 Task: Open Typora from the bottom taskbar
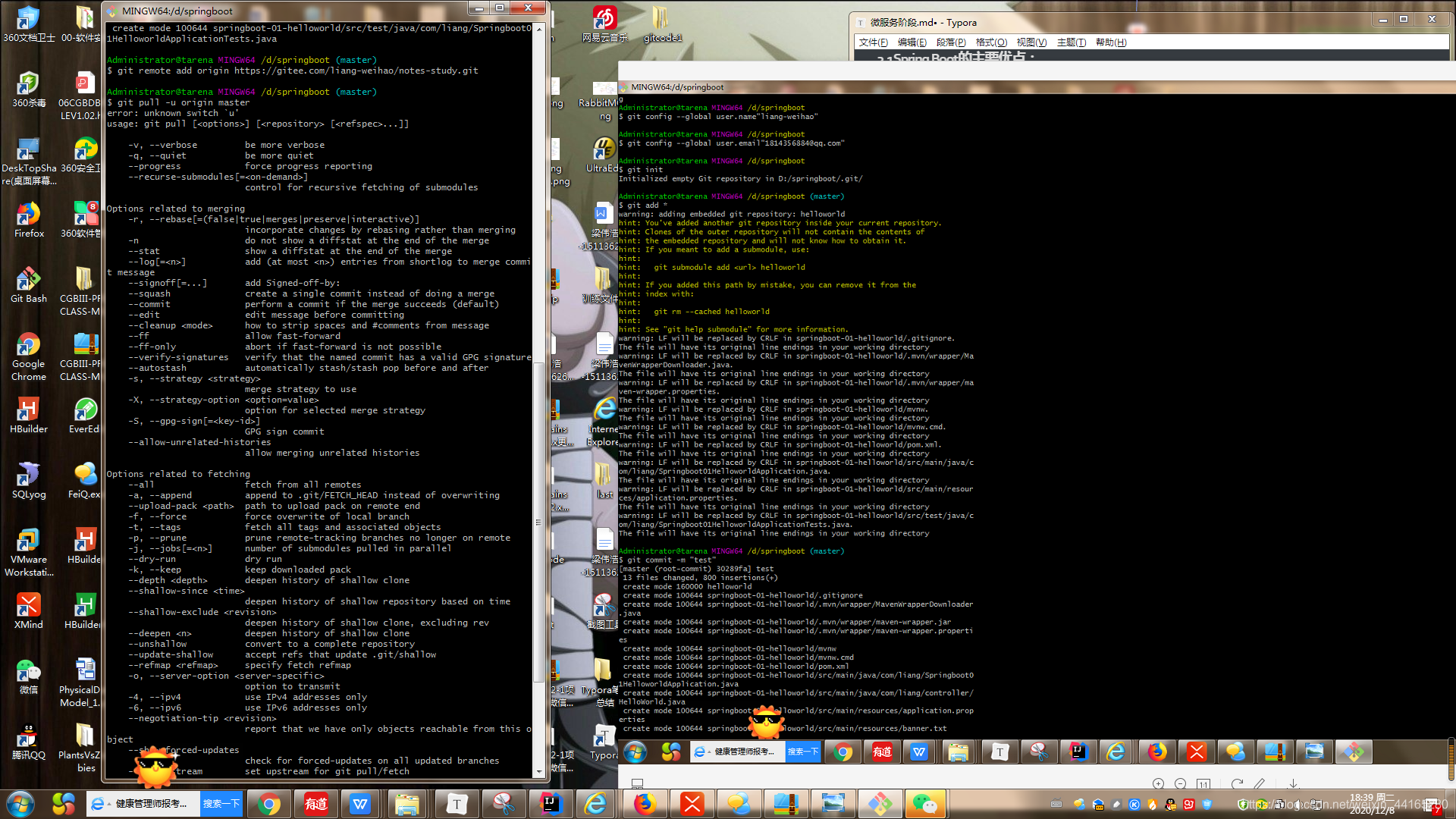(457, 804)
